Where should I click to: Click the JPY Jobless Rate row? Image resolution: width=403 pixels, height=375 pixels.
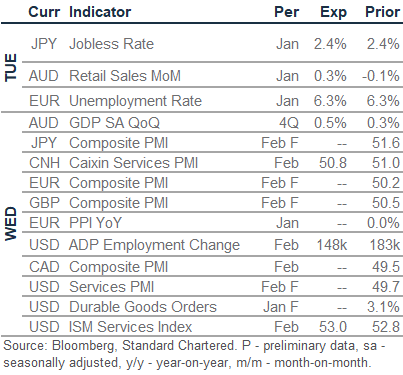point(212,44)
